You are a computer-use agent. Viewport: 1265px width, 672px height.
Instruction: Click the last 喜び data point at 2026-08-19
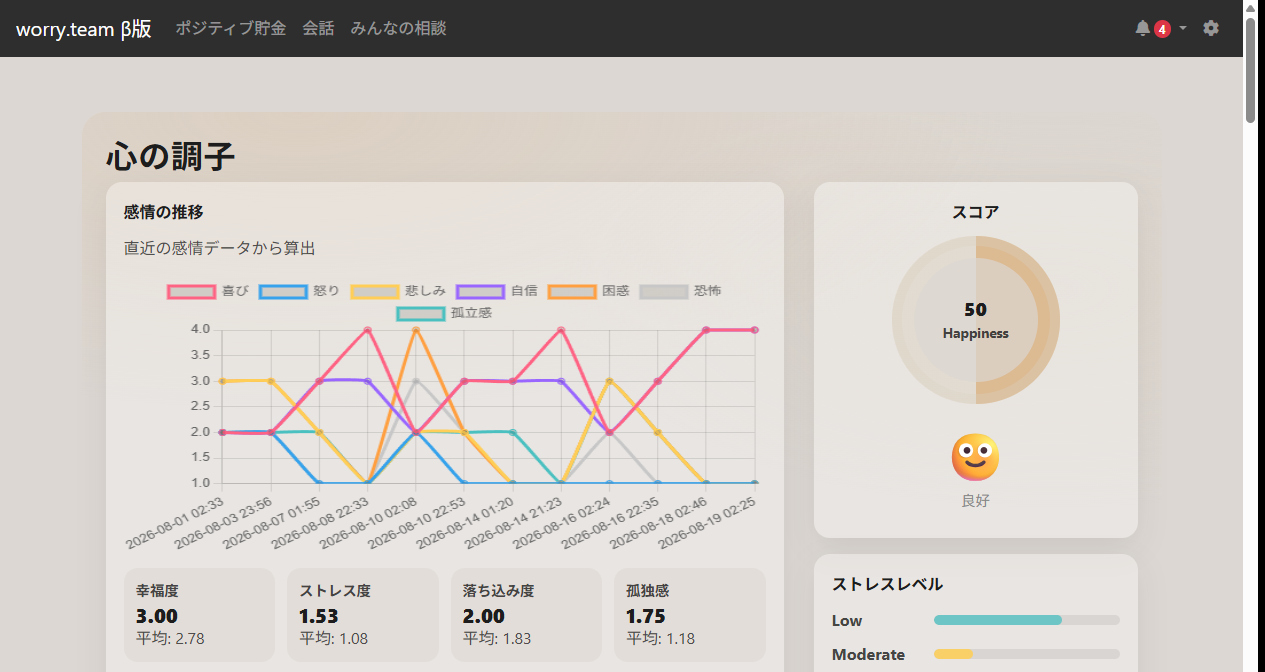[754, 329]
